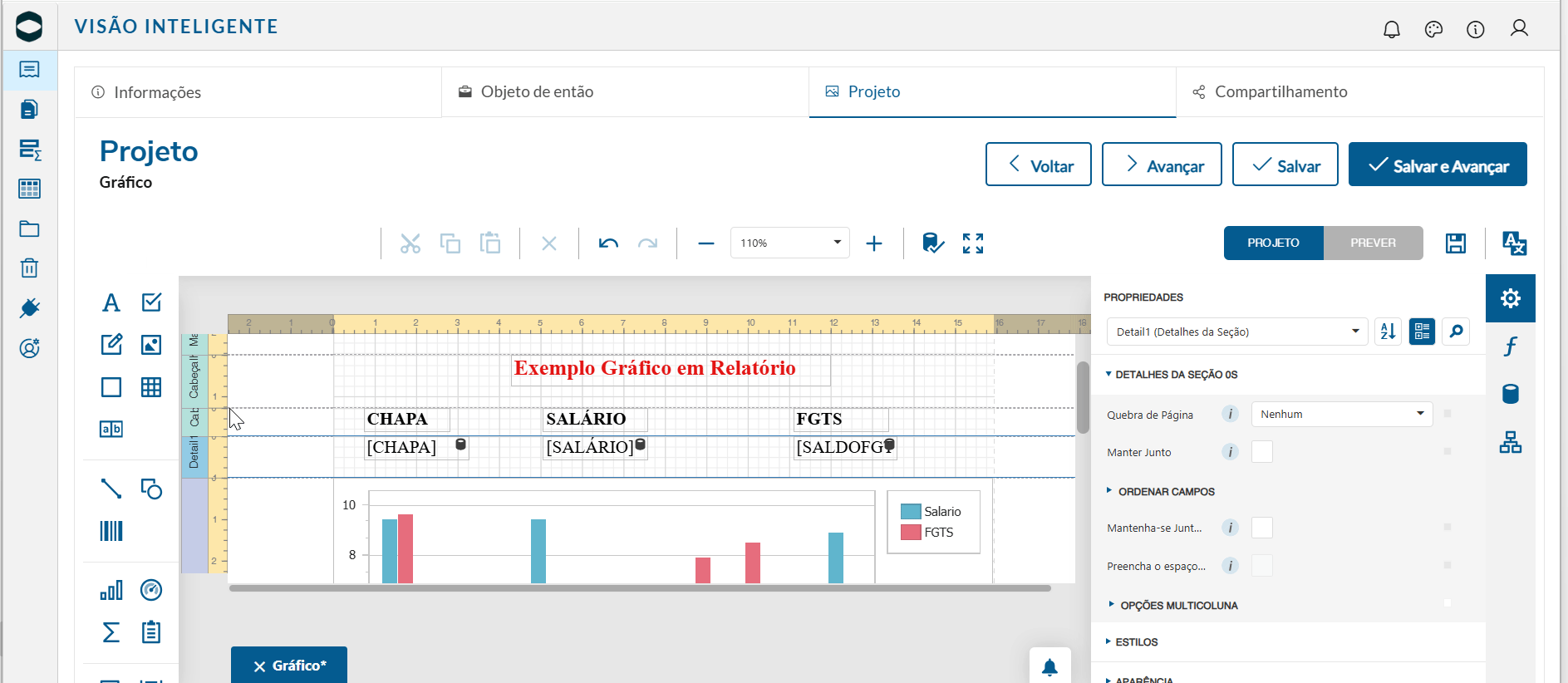Open the theme palette icon

(1433, 29)
